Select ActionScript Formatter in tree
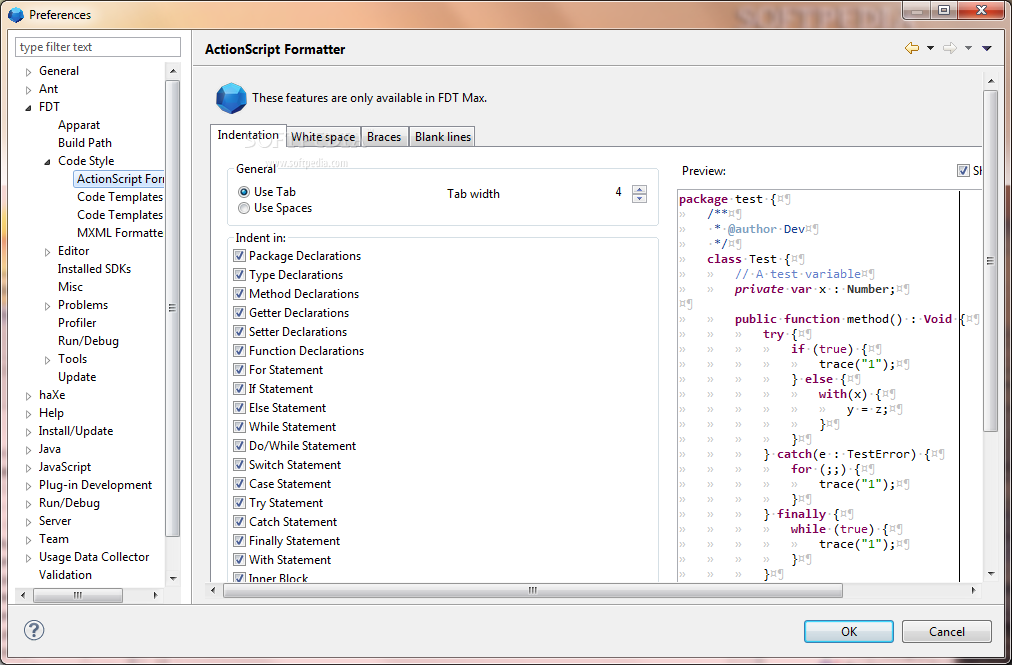Screen dimensions: 1012x665 point(120,179)
